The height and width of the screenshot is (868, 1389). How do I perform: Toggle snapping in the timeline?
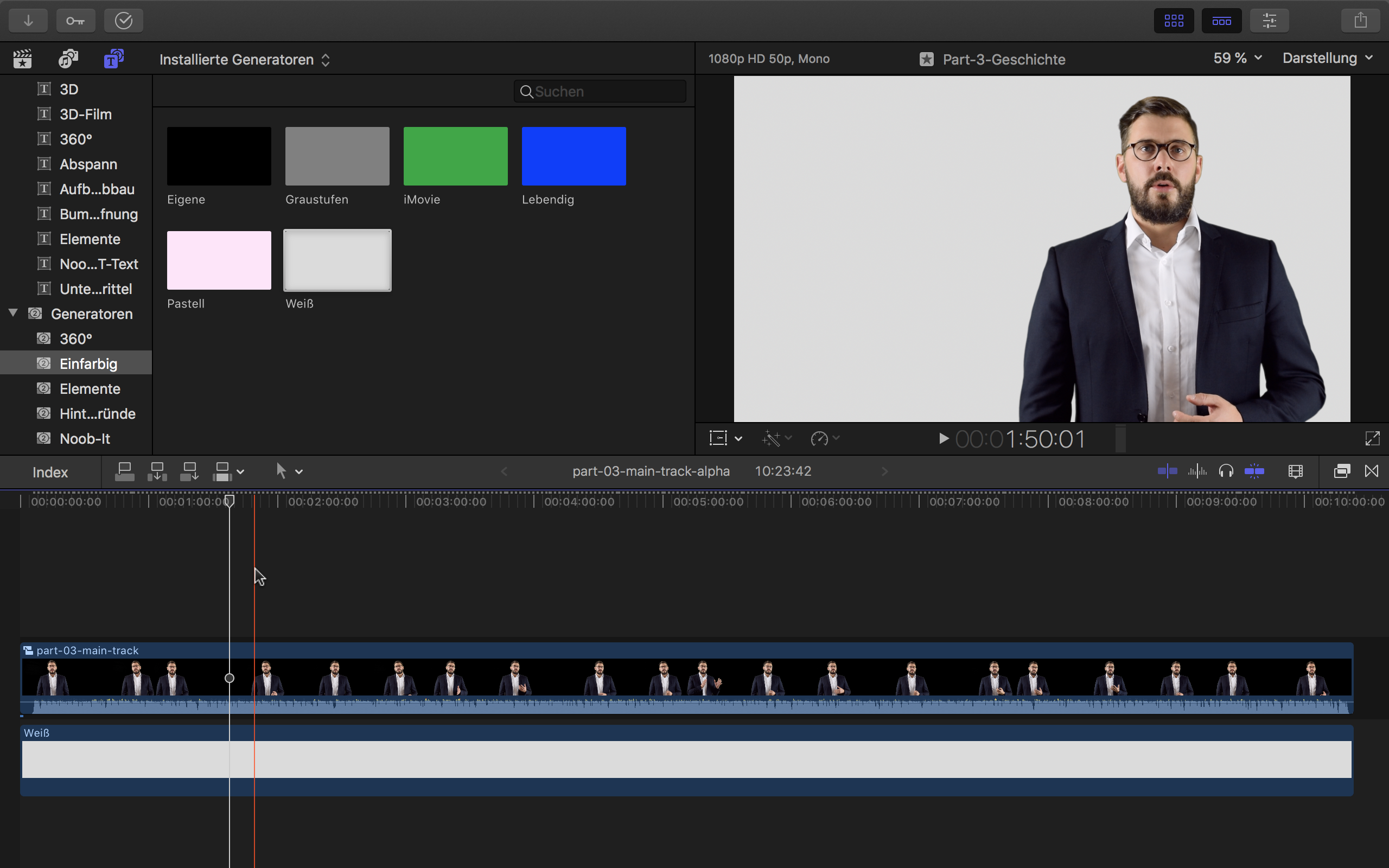click(1254, 472)
